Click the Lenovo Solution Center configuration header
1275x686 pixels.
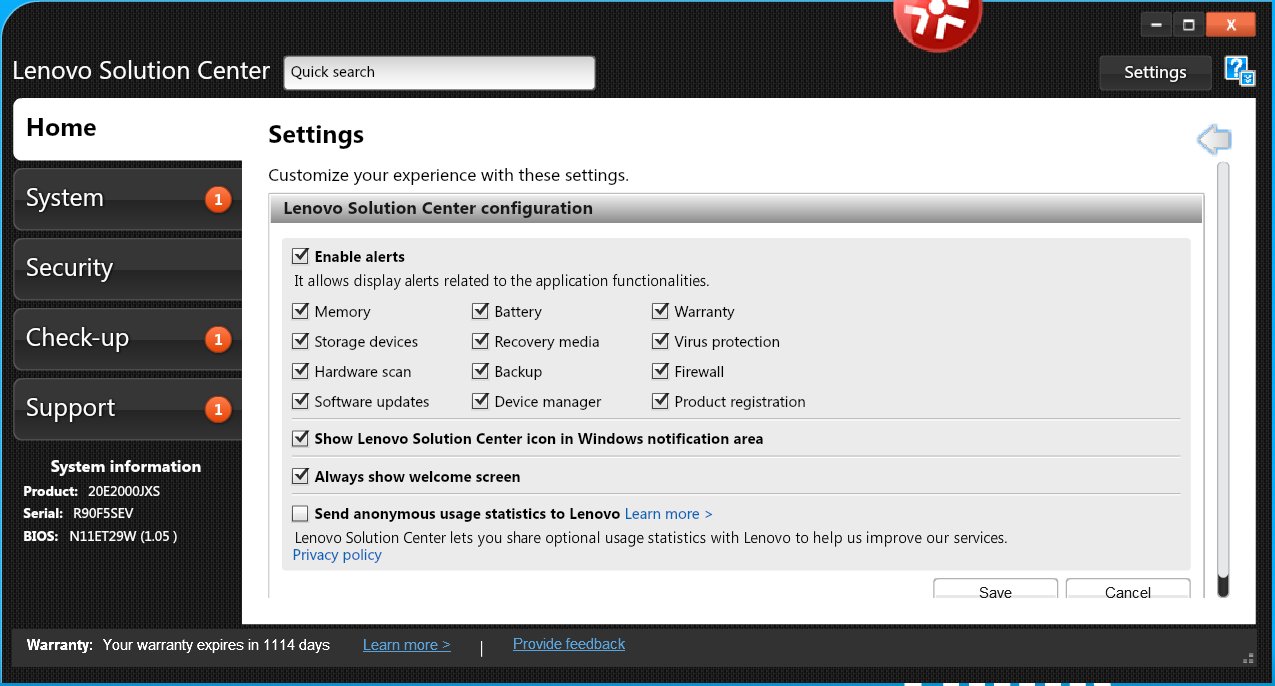click(737, 209)
